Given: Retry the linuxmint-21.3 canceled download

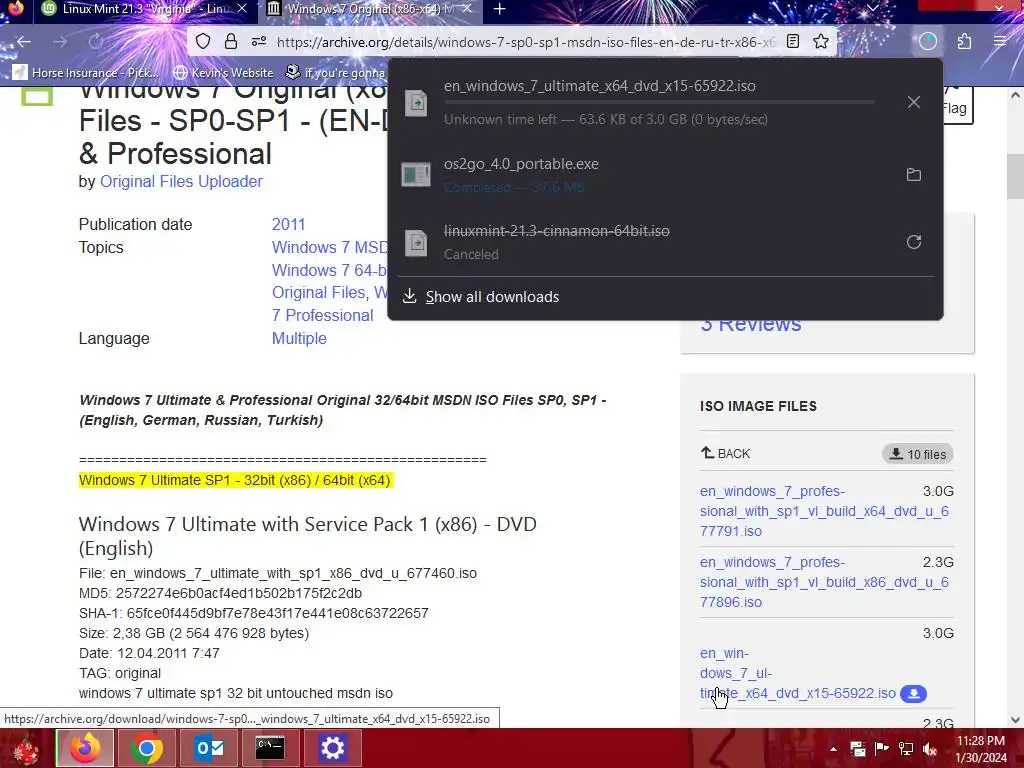Looking at the screenshot, I should [x=914, y=242].
